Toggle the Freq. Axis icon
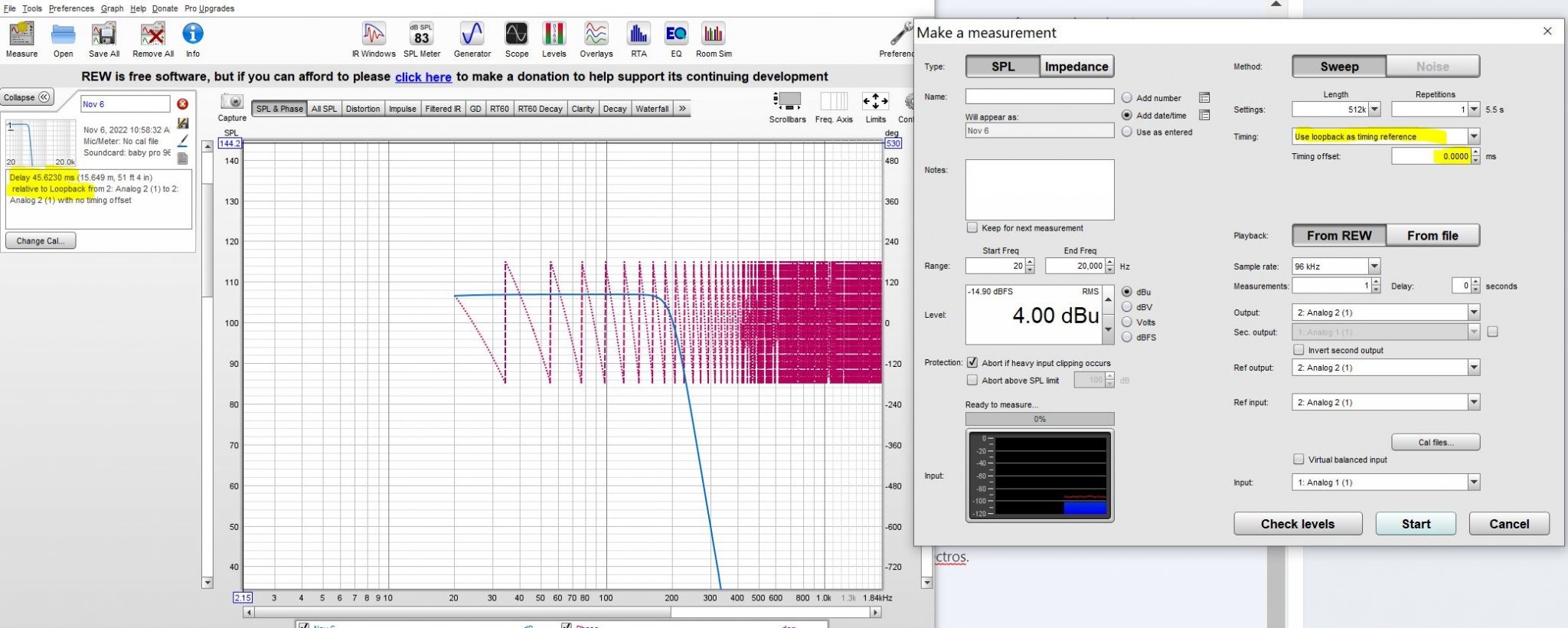 pyautogui.click(x=834, y=101)
